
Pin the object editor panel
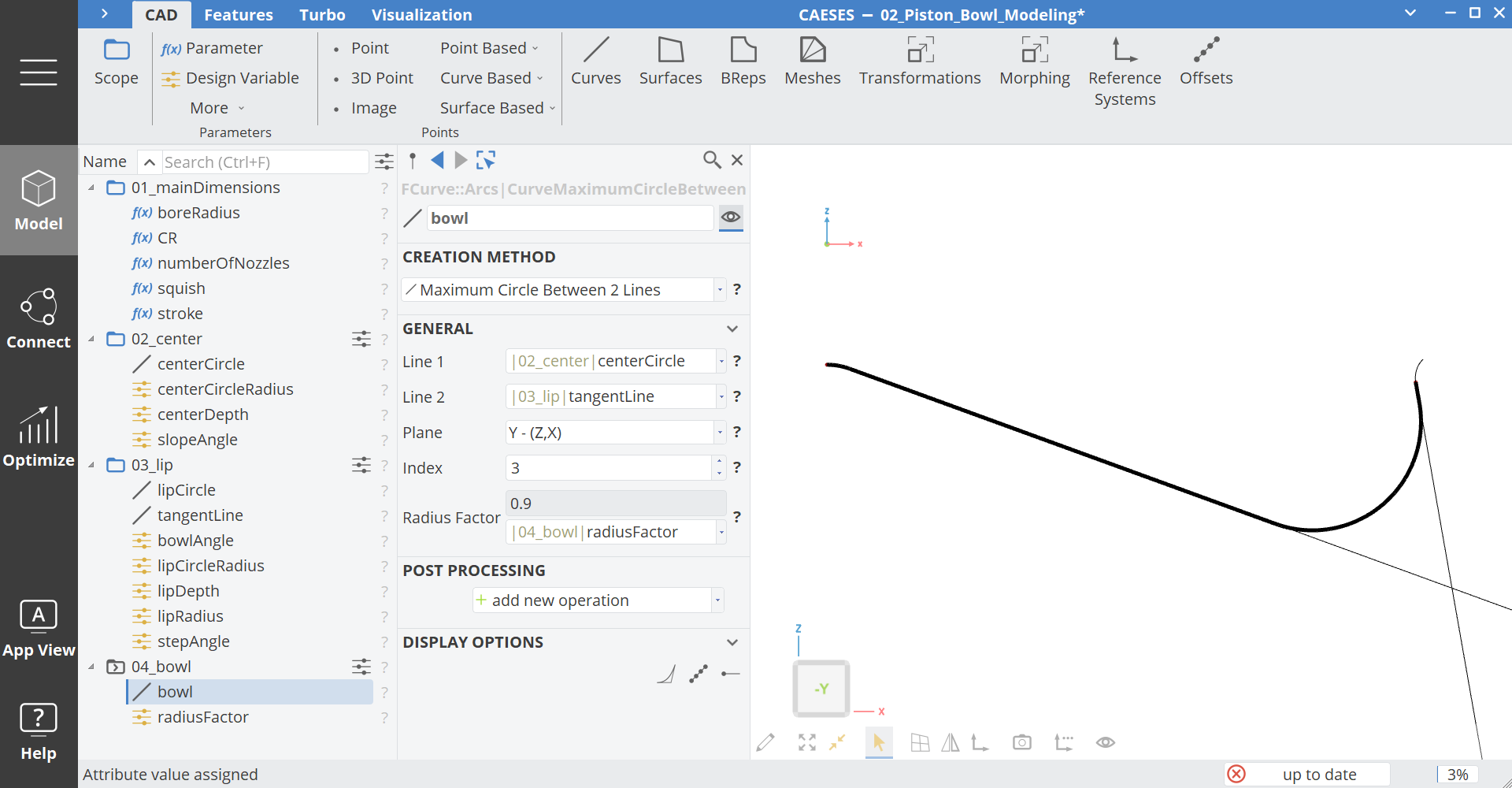pos(413,161)
